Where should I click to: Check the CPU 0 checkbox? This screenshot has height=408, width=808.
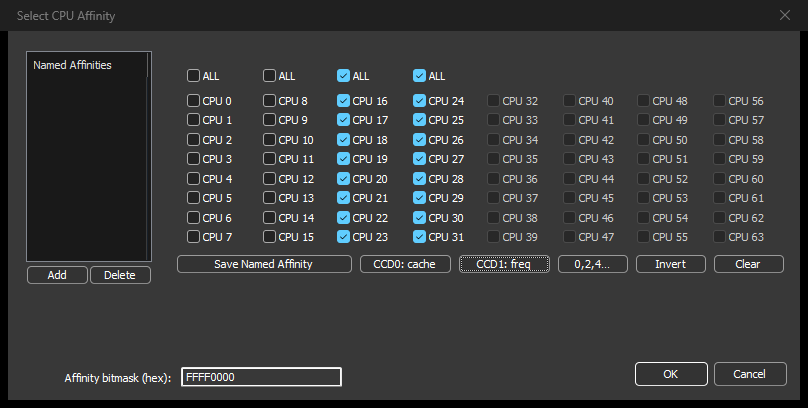click(x=193, y=100)
